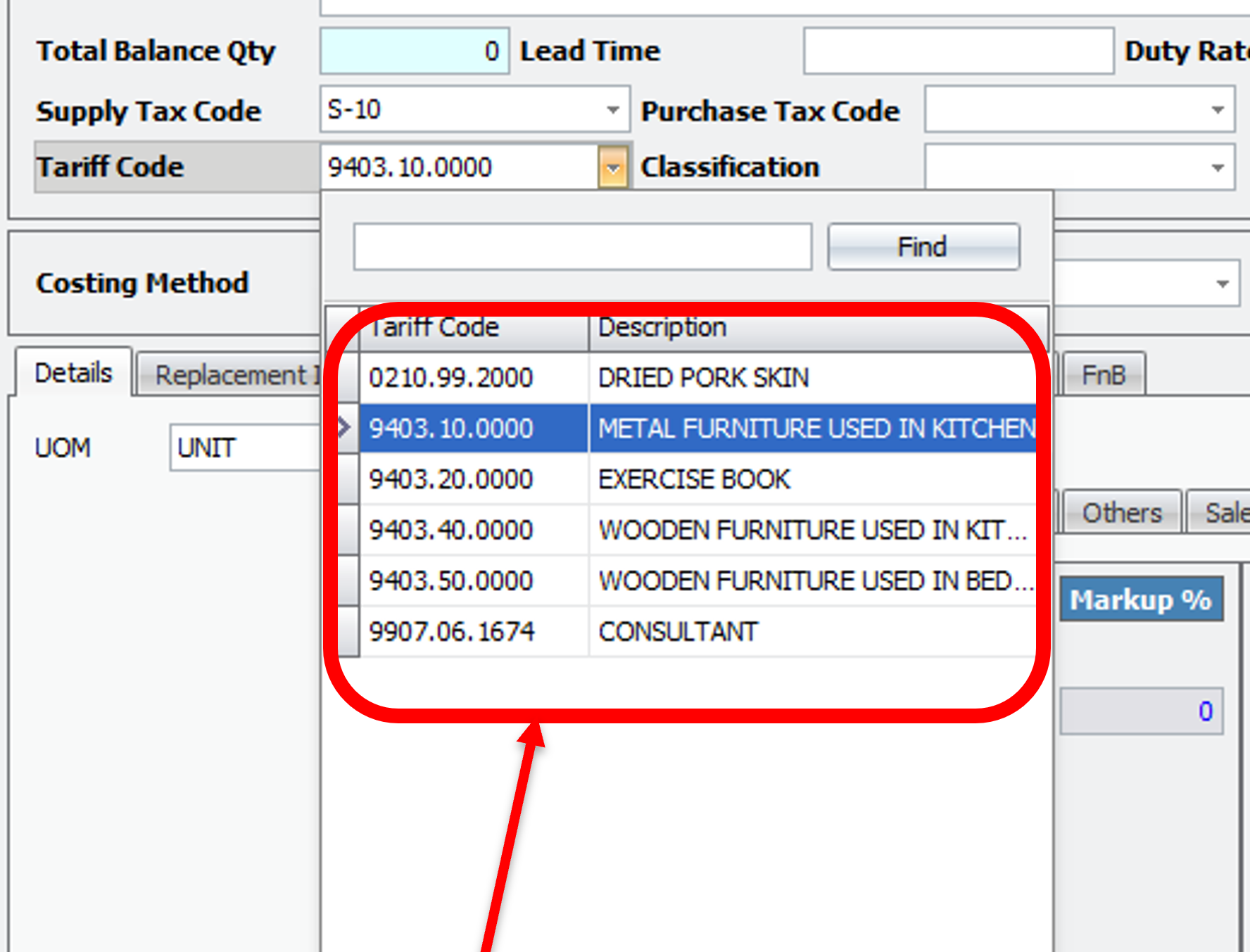1250x952 pixels.
Task: Click the Lead Time input field
Action: pyautogui.click(x=958, y=51)
